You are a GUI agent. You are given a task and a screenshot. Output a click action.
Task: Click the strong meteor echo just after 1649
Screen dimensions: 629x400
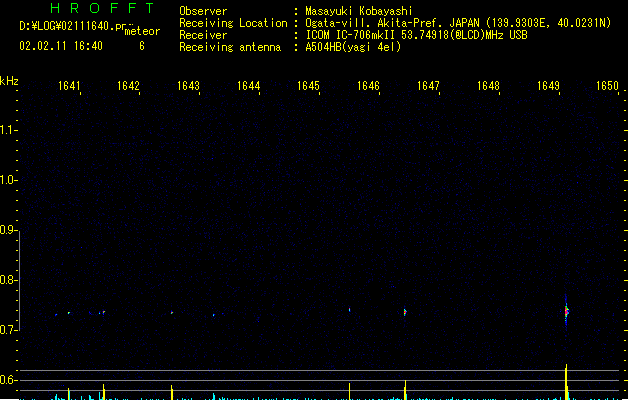pos(566,311)
